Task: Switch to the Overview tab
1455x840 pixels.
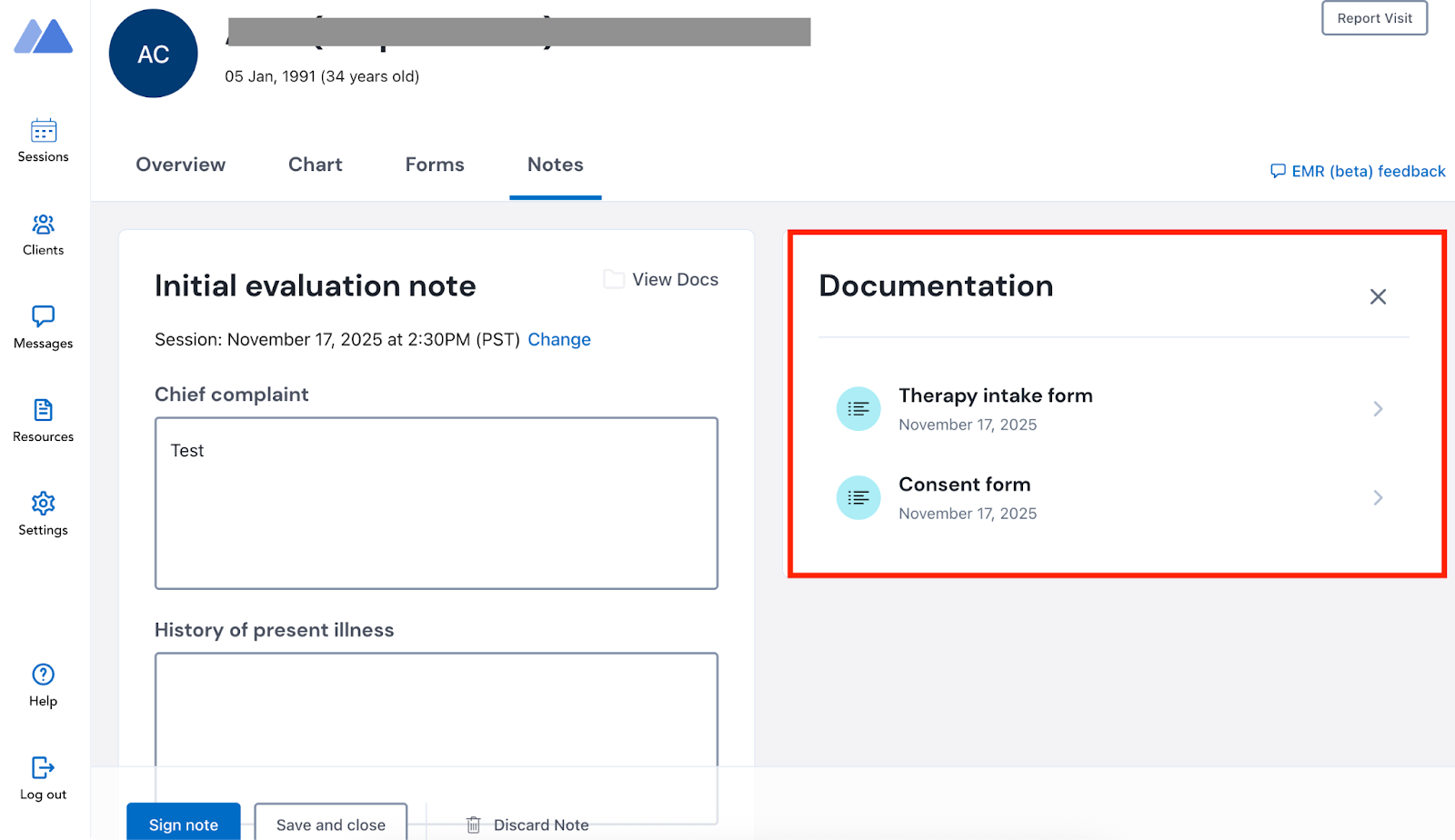Action: 180,165
